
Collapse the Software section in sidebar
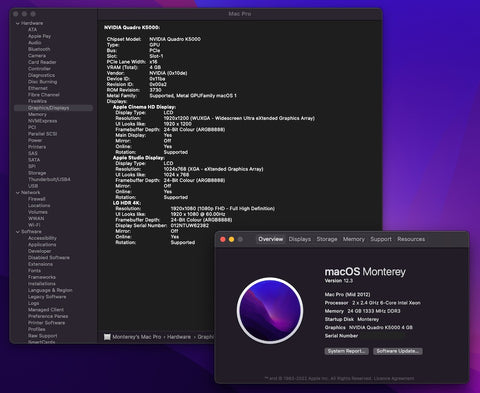[18, 232]
